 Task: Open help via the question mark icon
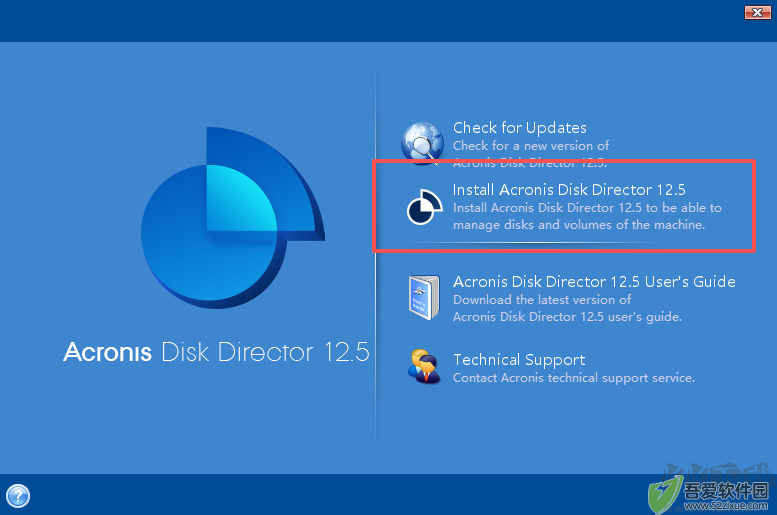tap(18, 496)
